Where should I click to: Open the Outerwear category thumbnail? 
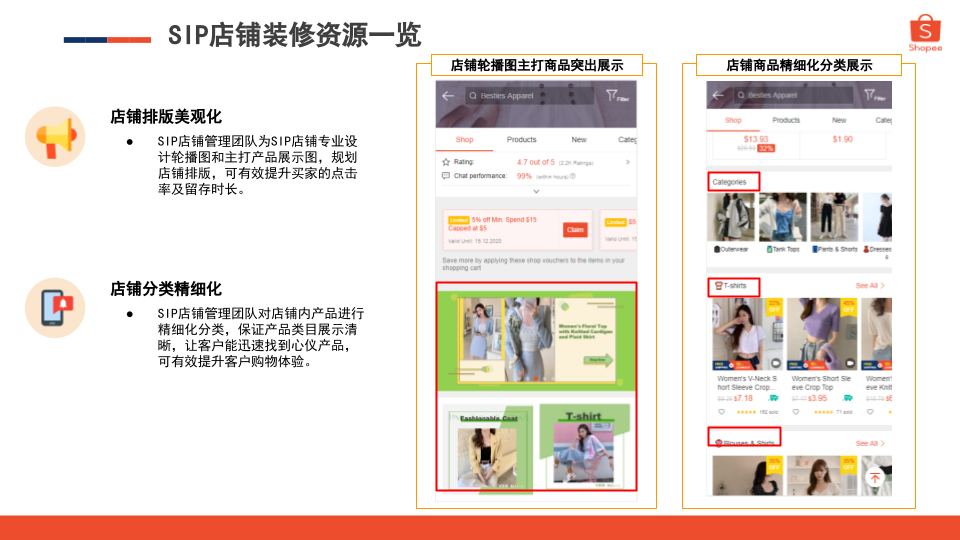(730, 222)
